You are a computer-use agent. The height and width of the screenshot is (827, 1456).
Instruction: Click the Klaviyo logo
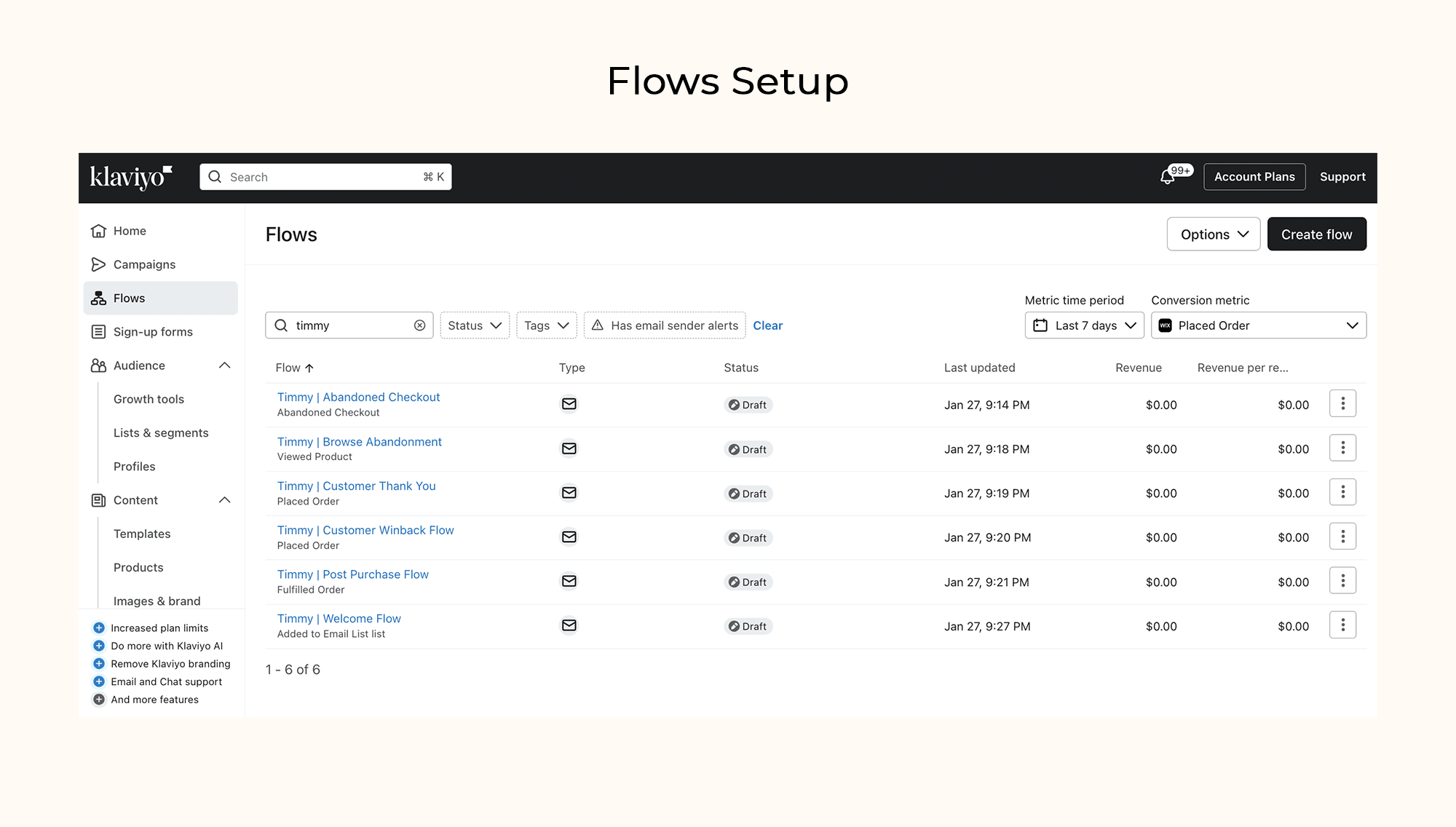131,177
